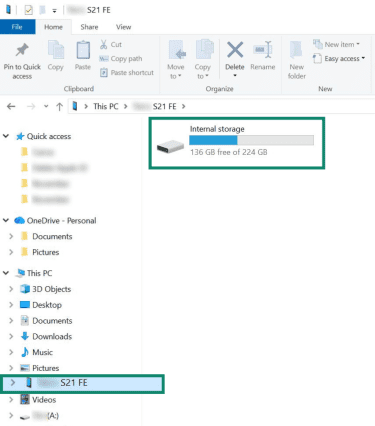Click the address bar field
375x426 pixels.
(222, 106)
